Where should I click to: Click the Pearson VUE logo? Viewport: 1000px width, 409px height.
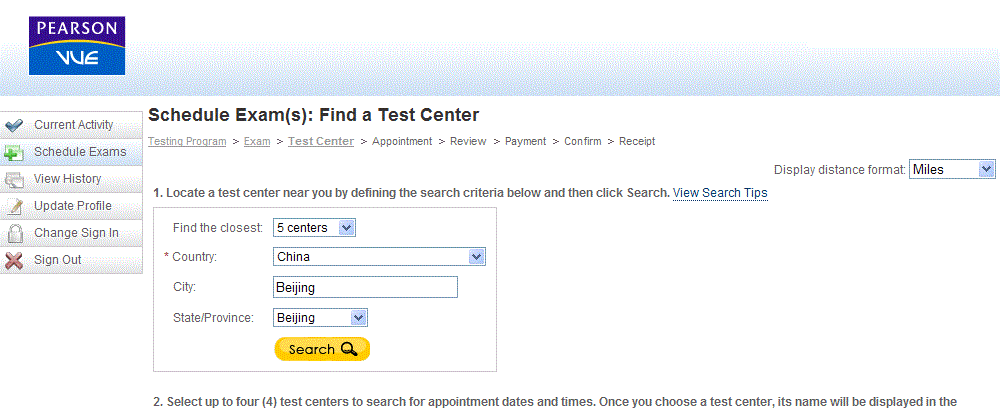[77, 46]
